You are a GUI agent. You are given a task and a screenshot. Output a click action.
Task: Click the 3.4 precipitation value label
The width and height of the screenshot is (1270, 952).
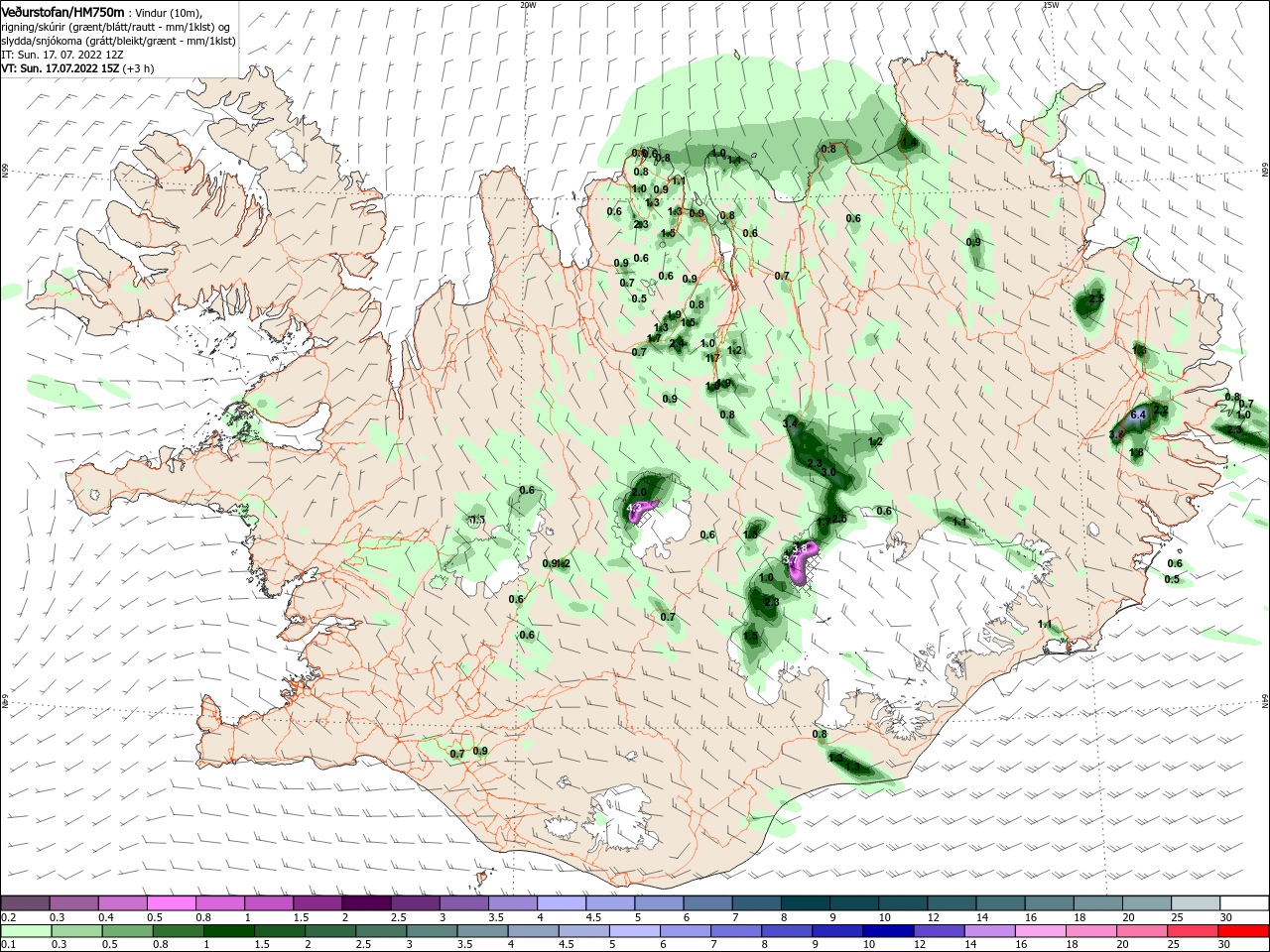pos(790,424)
